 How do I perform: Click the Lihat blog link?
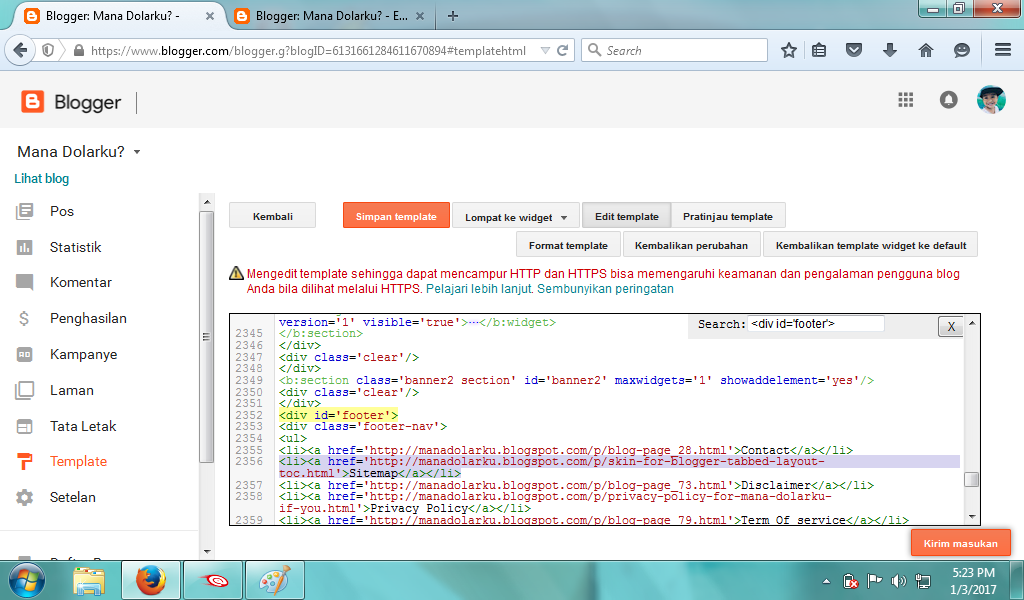(42, 178)
